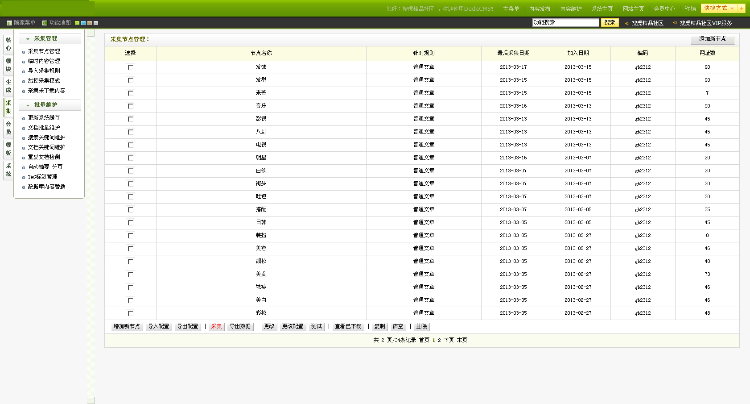Switch to the 模板 vertical tab
750x404 pixels.
pos(8,149)
